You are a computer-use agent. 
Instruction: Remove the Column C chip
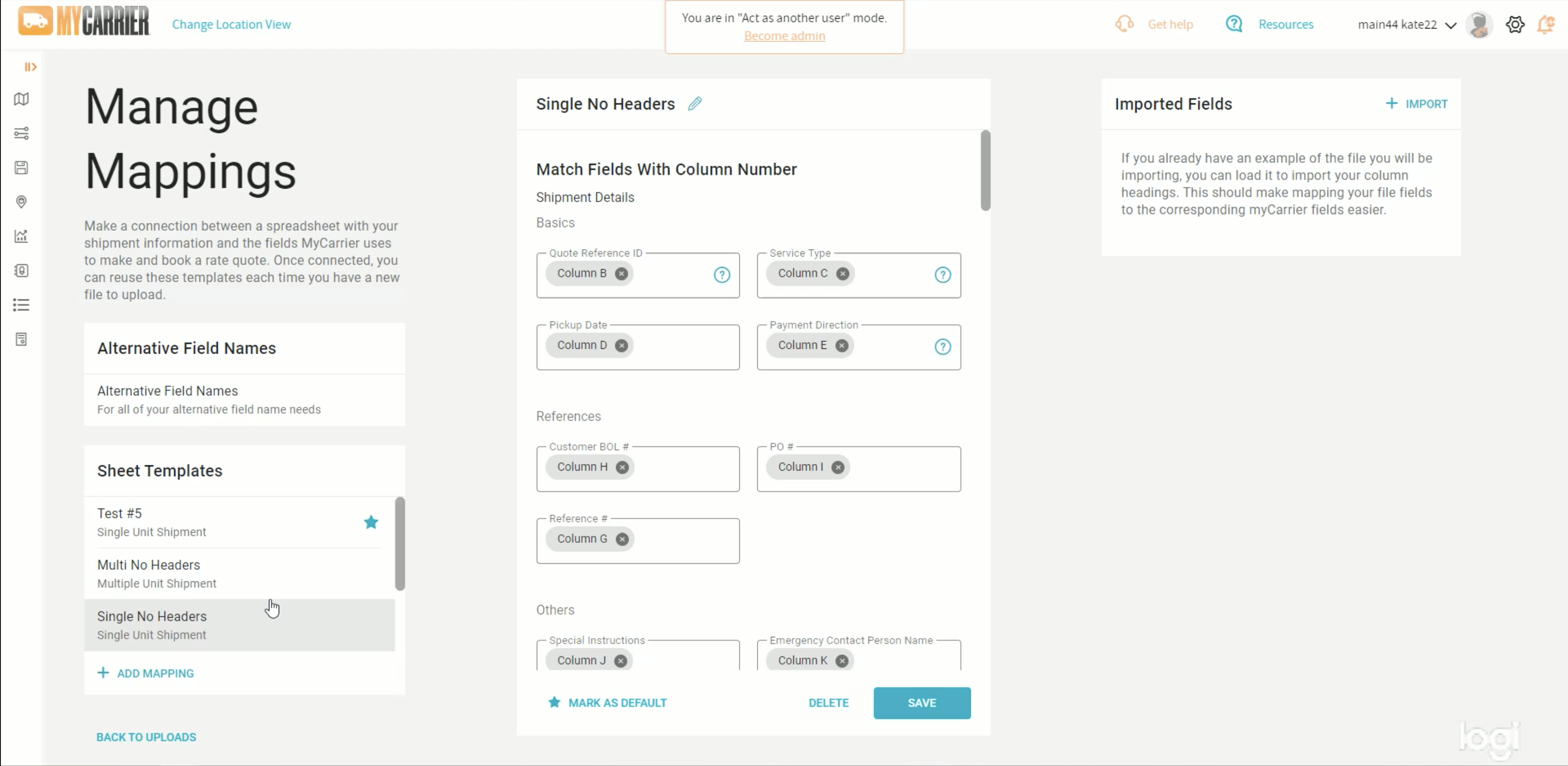(x=843, y=274)
